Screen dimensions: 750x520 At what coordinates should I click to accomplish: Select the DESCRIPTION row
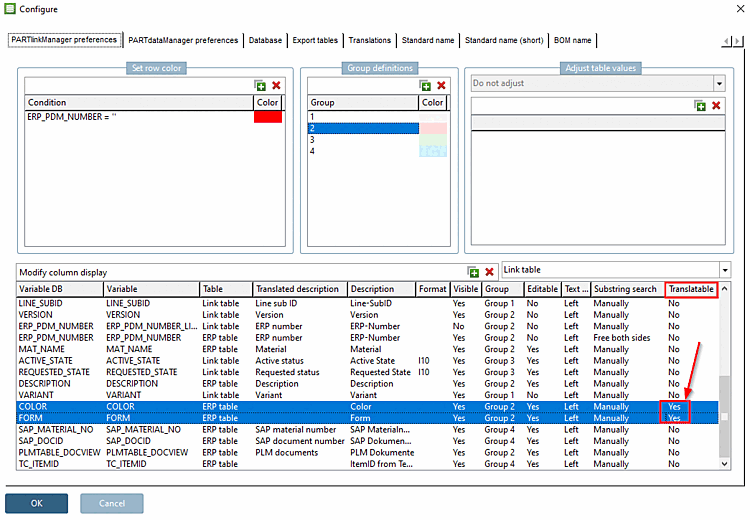coord(367,384)
